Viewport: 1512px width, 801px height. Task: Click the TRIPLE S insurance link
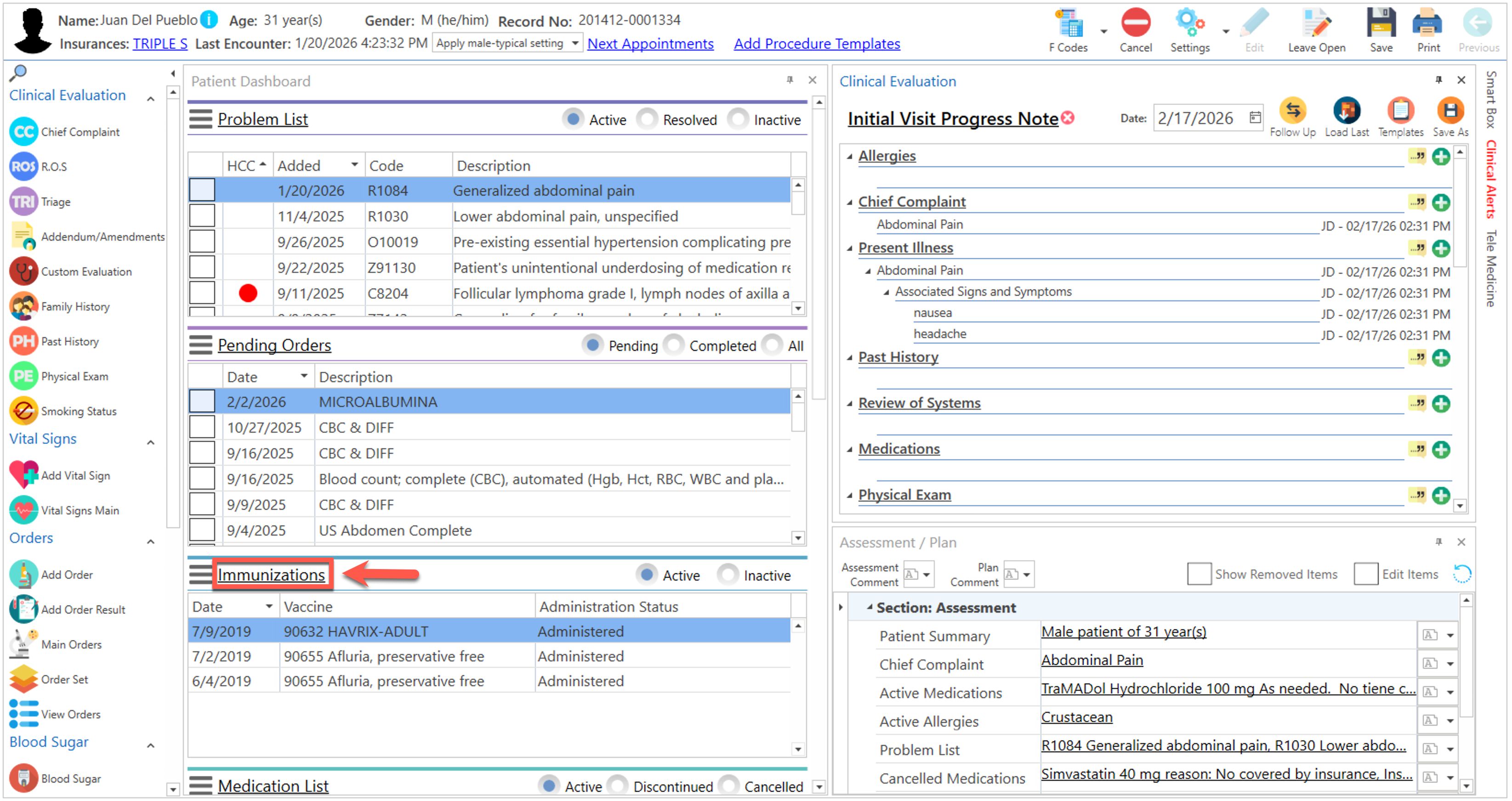[159, 44]
